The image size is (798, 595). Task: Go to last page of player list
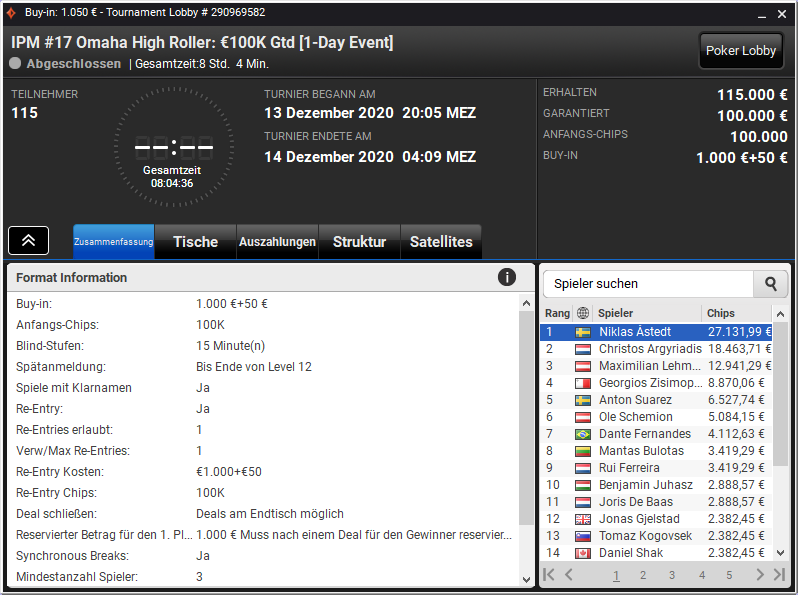click(779, 575)
